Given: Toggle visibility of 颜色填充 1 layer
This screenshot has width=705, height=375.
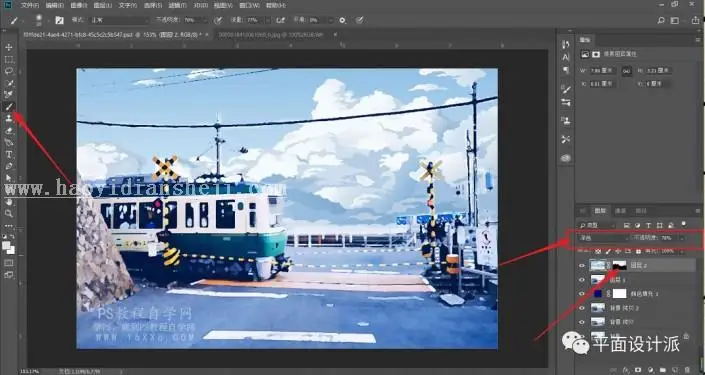Looking at the screenshot, I should pos(582,294).
